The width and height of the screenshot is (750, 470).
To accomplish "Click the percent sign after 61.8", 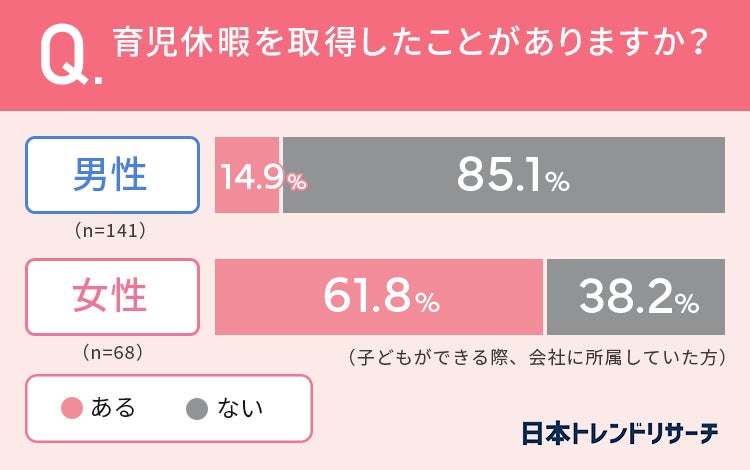I will [x=427, y=303].
